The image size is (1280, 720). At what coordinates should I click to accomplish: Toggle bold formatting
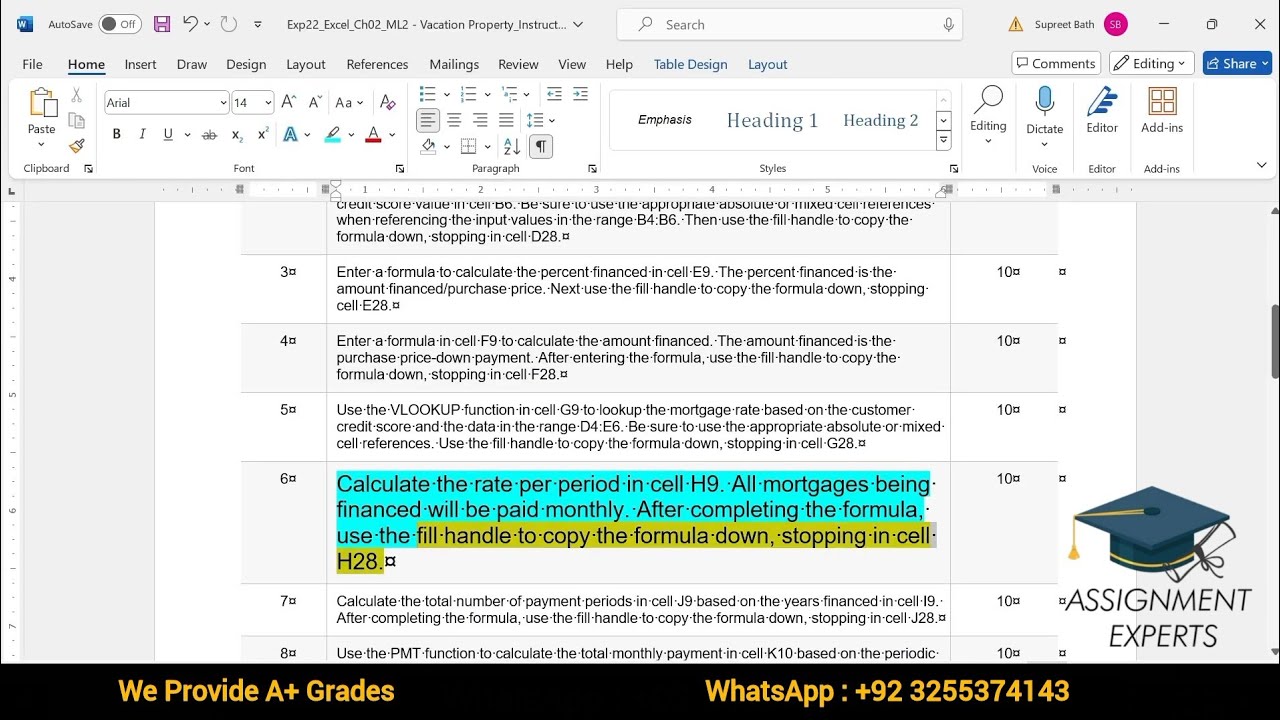coord(116,134)
